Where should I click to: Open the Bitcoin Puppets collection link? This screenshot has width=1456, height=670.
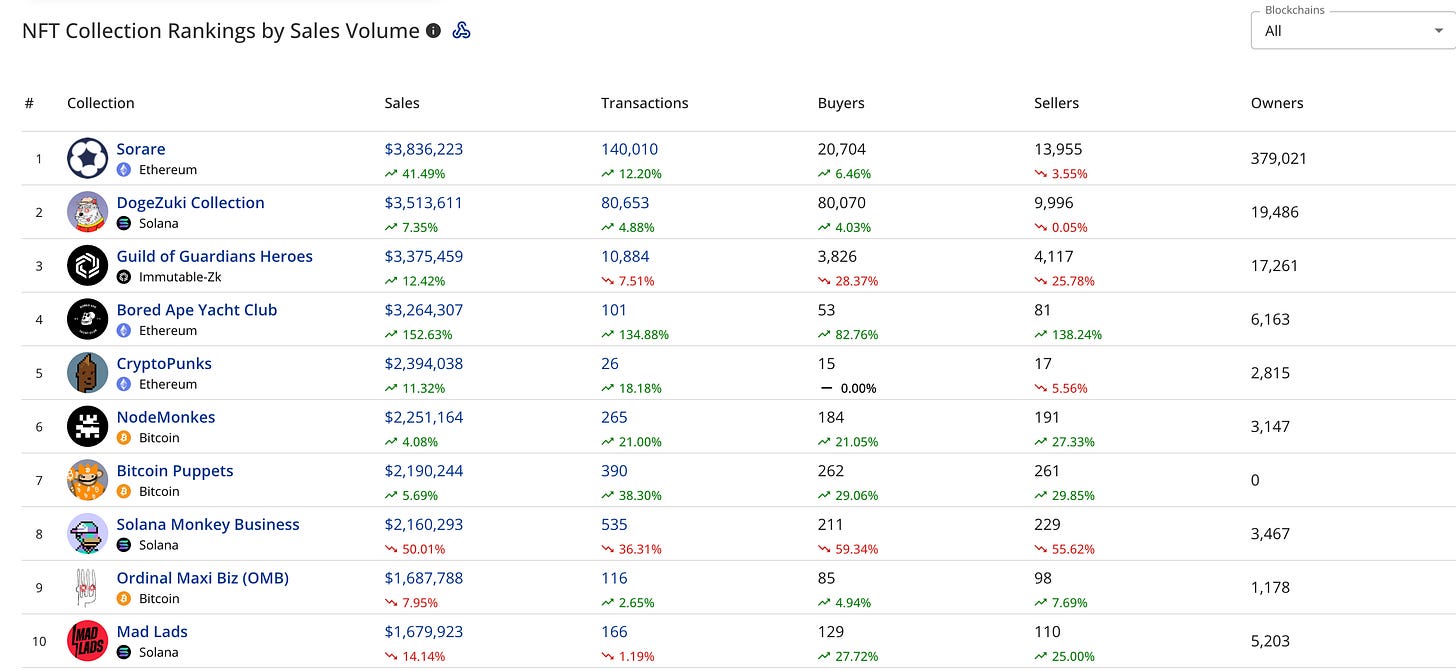pyautogui.click(x=175, y=471)
